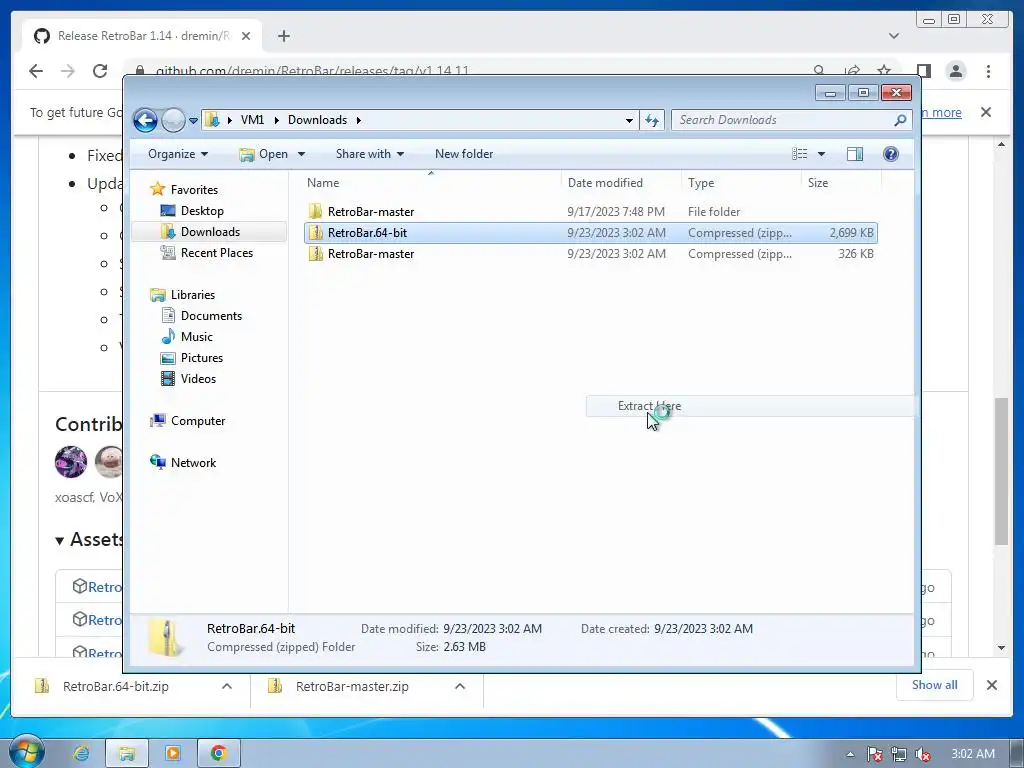
Task: Click the Favorites star in sidebar
Action: [x=157, y=189]
